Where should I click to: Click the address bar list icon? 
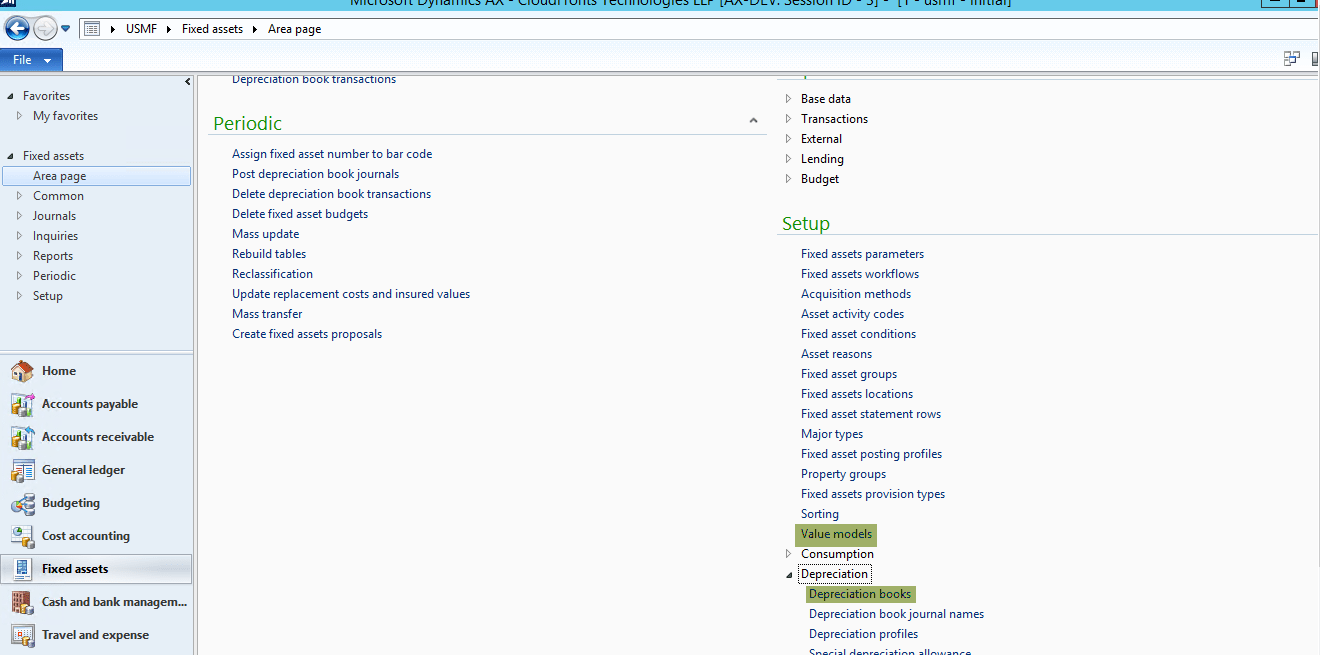click(x=92, y=29)
